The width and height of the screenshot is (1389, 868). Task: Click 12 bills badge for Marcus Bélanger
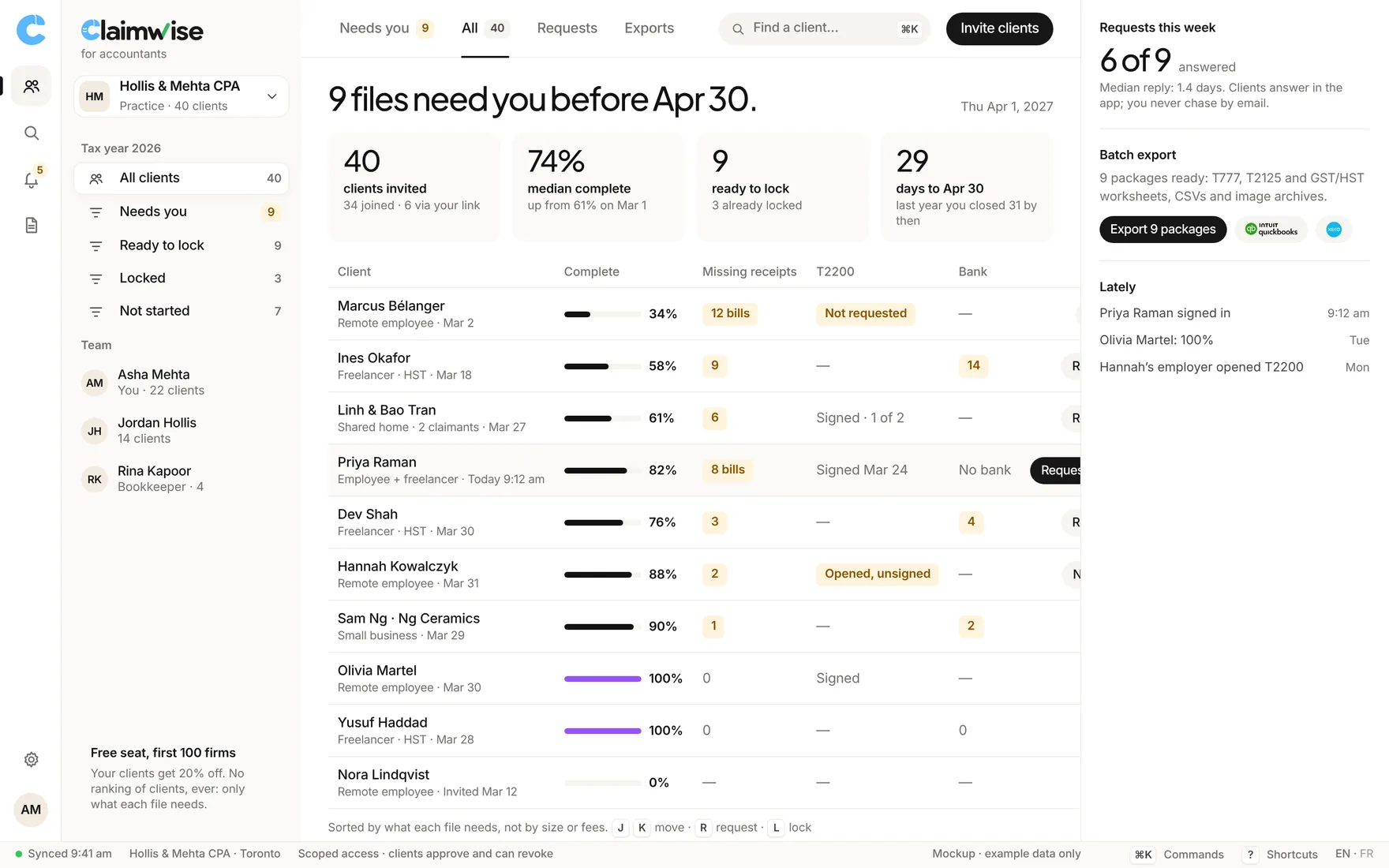pos(730,313)
